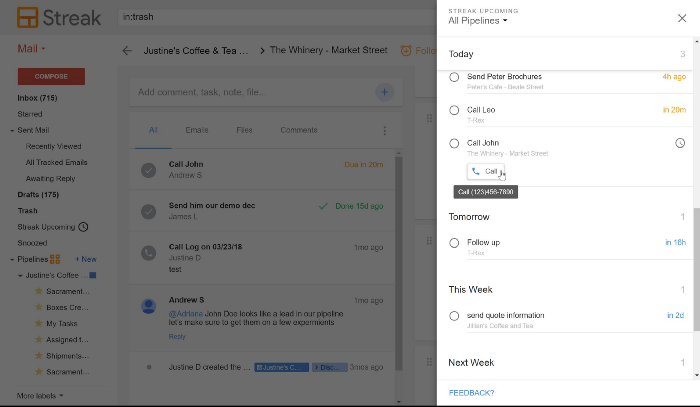
Task: Open the Trash folder
Action: point(27,211)
